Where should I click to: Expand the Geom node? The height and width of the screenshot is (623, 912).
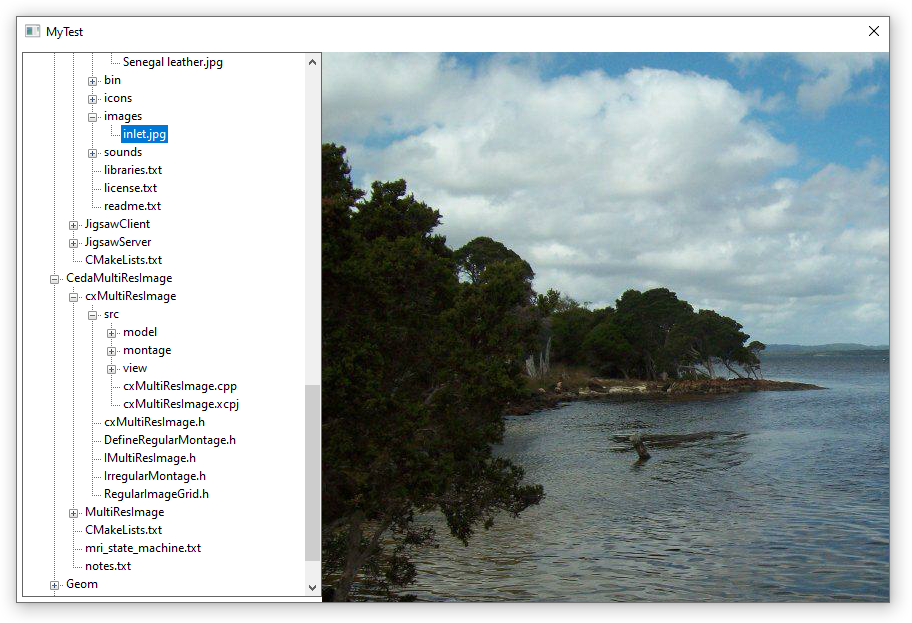point(55,585)
